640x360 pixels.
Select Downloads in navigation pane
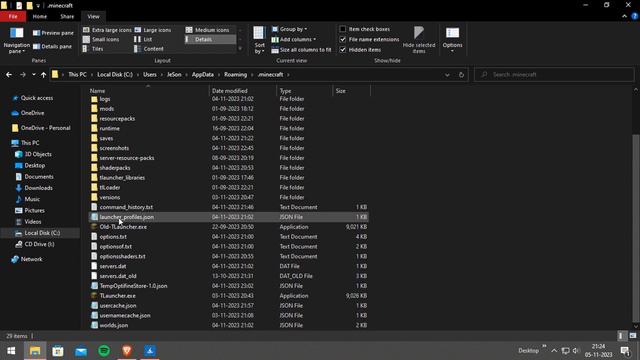pos(38,188)
